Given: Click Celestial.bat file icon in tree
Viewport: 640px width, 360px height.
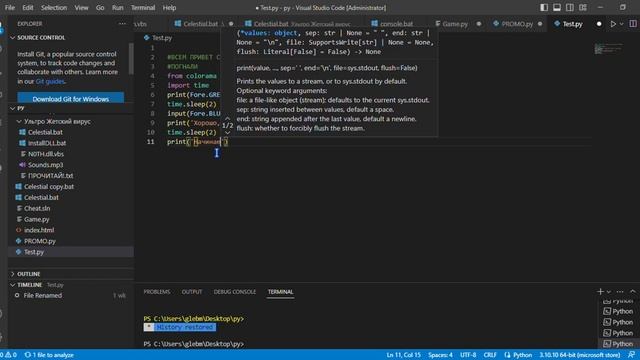Looking at the screenshot, I should tap(22, 132).
